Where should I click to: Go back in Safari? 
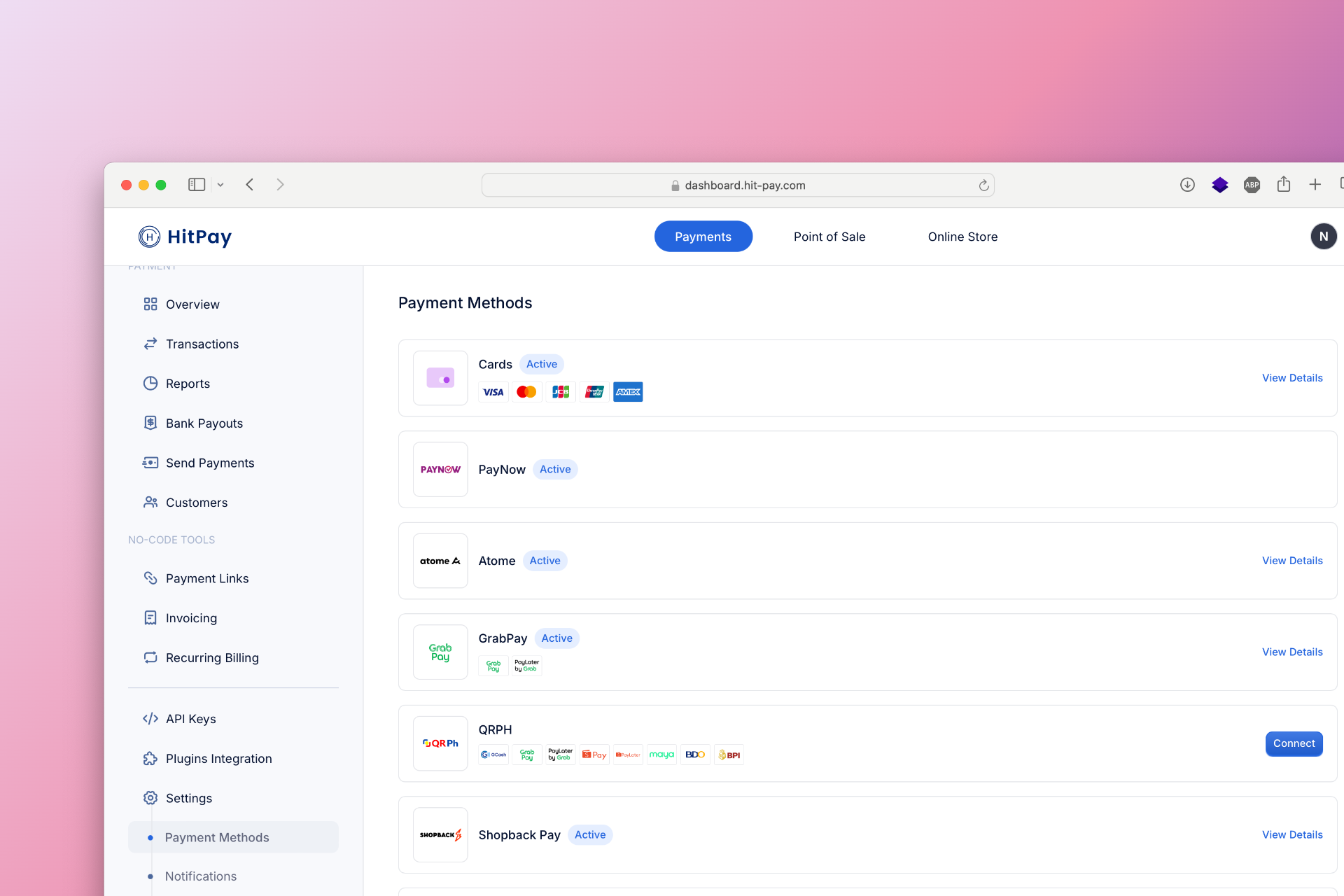pyautogui.click(x=250, y=185)
